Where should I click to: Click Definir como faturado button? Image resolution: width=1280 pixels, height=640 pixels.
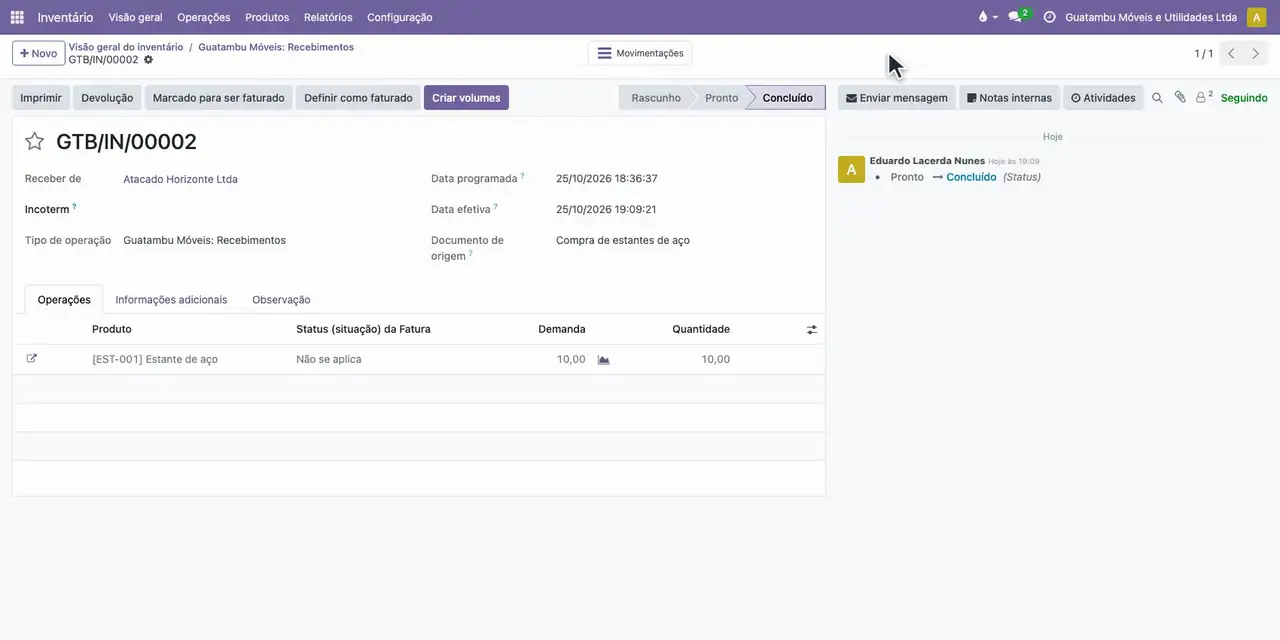tap(358, 98)
